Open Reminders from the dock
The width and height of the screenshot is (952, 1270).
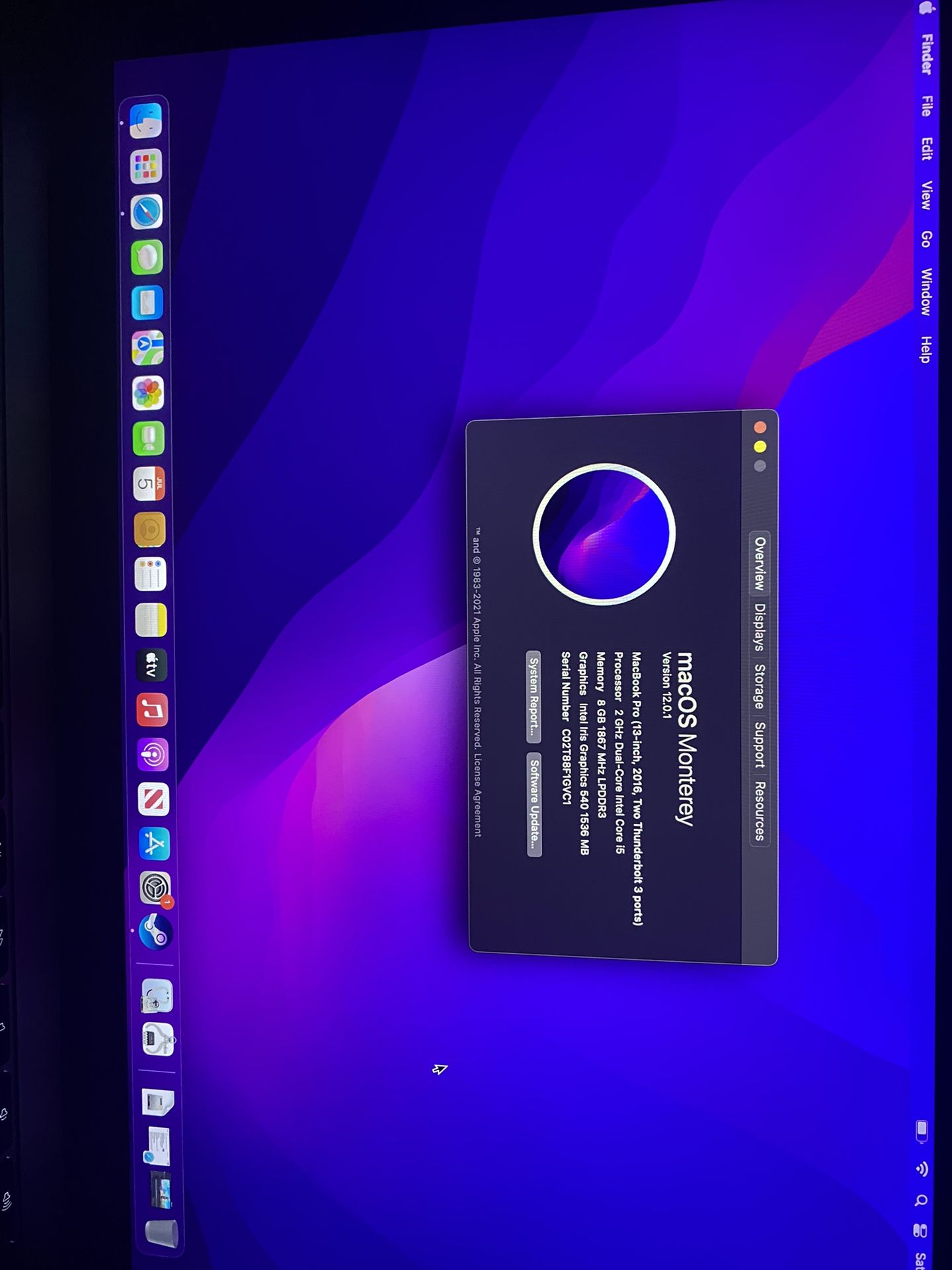tap(150, 574)
